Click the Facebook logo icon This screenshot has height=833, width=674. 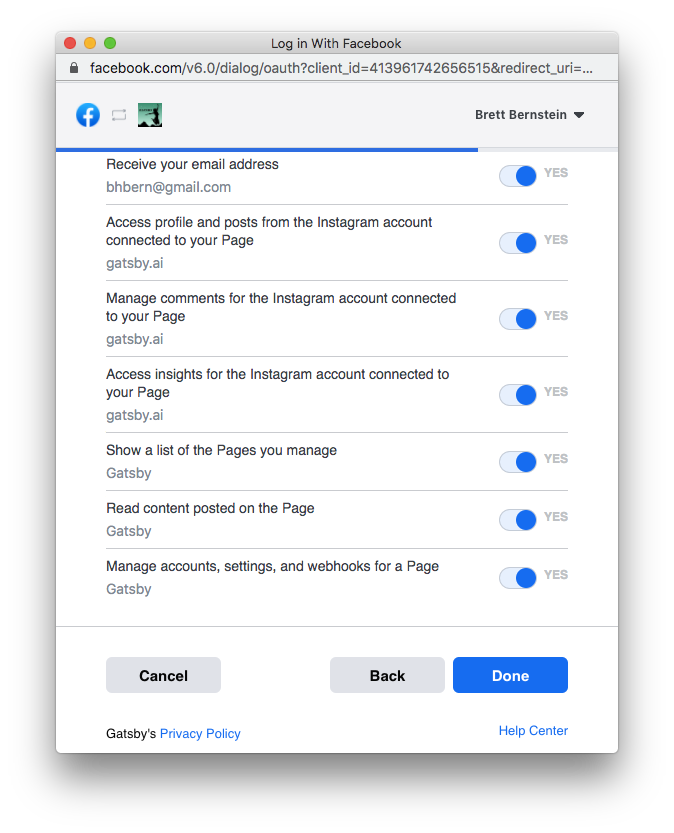point(88,115)
